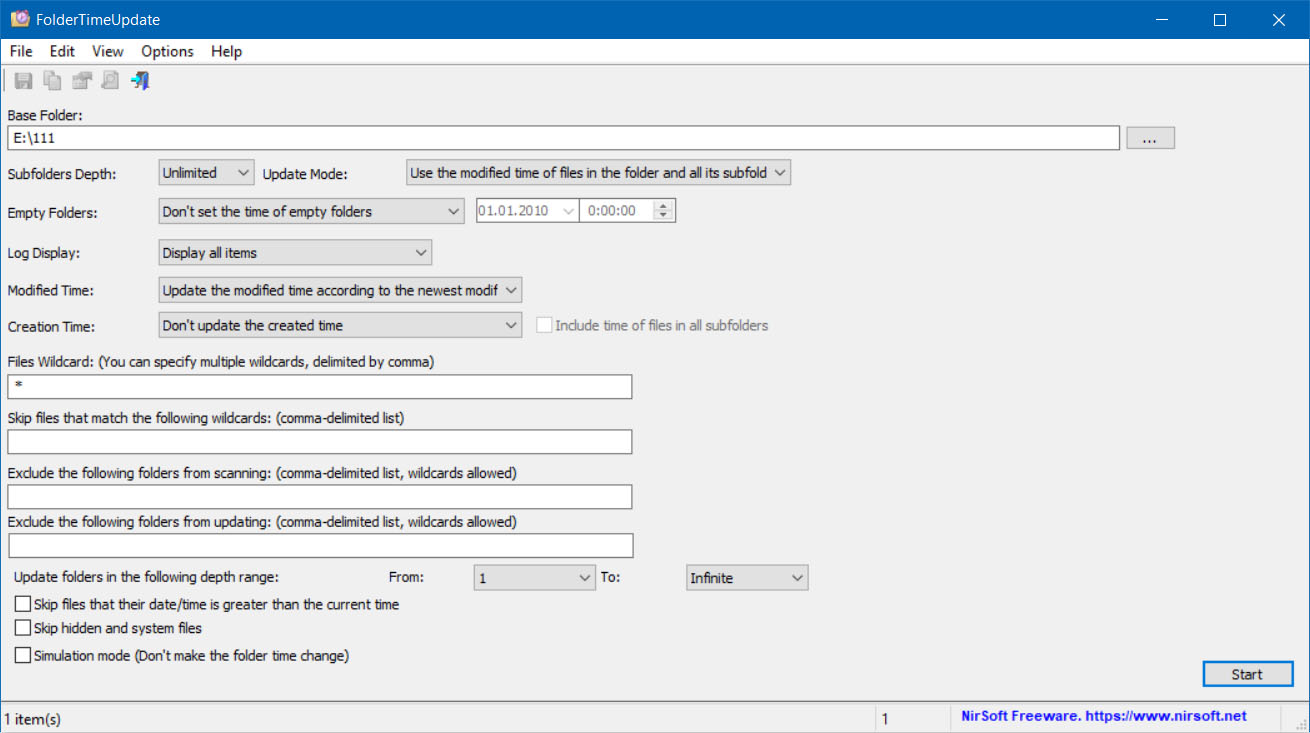Turn on Simulation mode checkbox
Image resolution: width=1310 pixels, height=733 pixels.
click(x=23, y=656)
